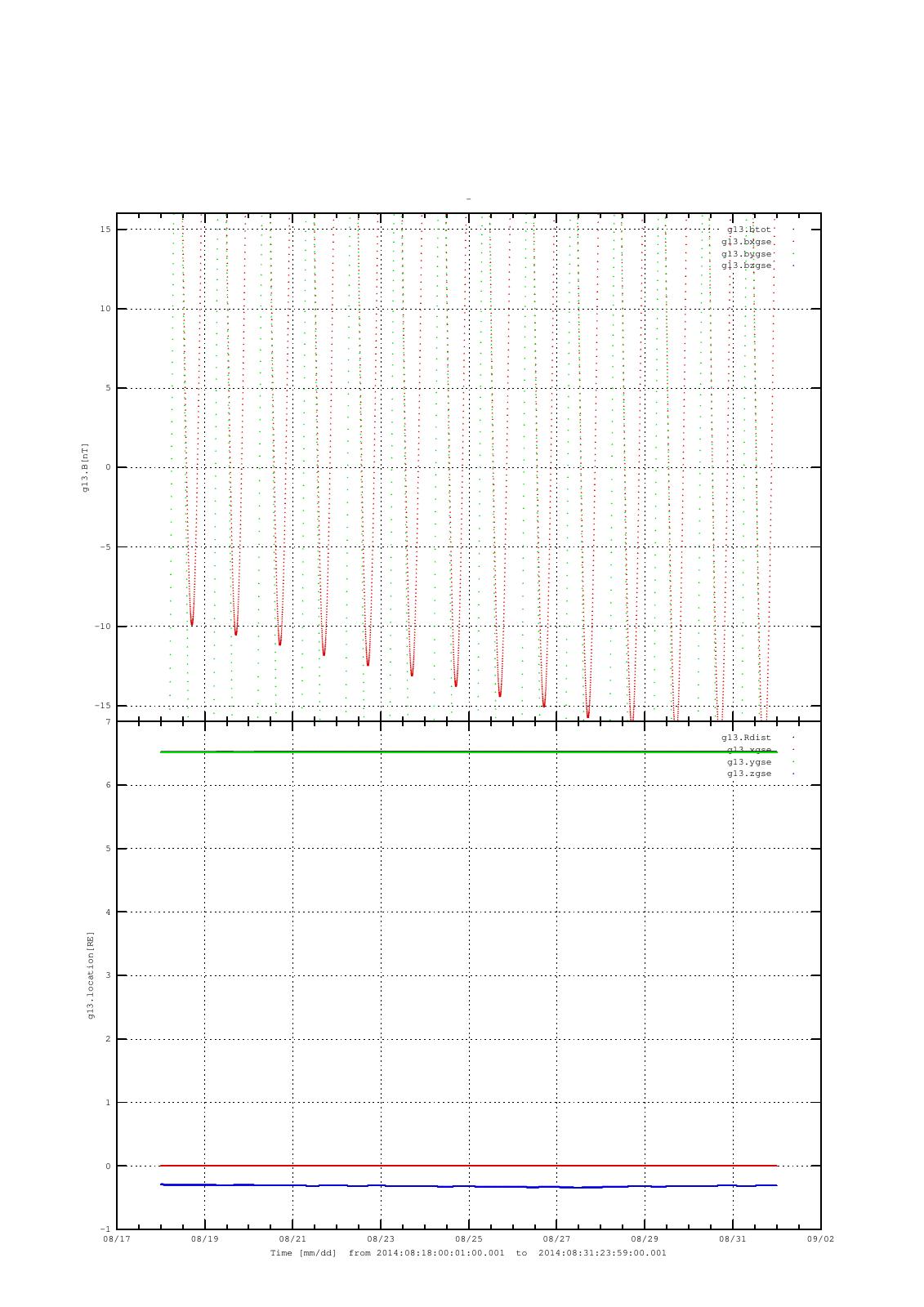The image size is (924, 1307).
Task: Click the 08/23 date tick label
Action: (x=381, y=1239)
